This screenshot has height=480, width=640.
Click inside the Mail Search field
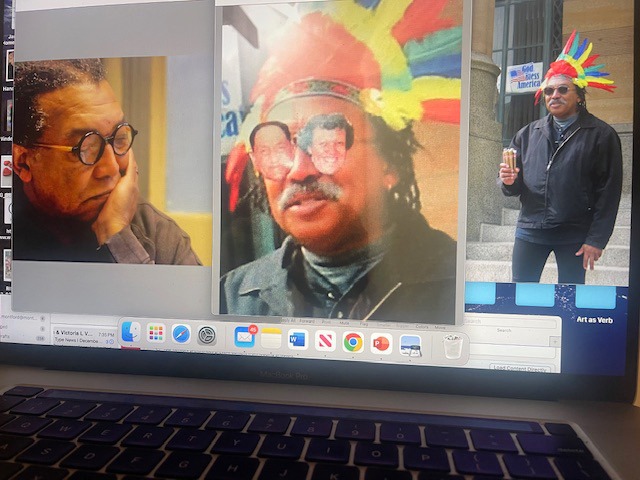click(x=510, y=322)
